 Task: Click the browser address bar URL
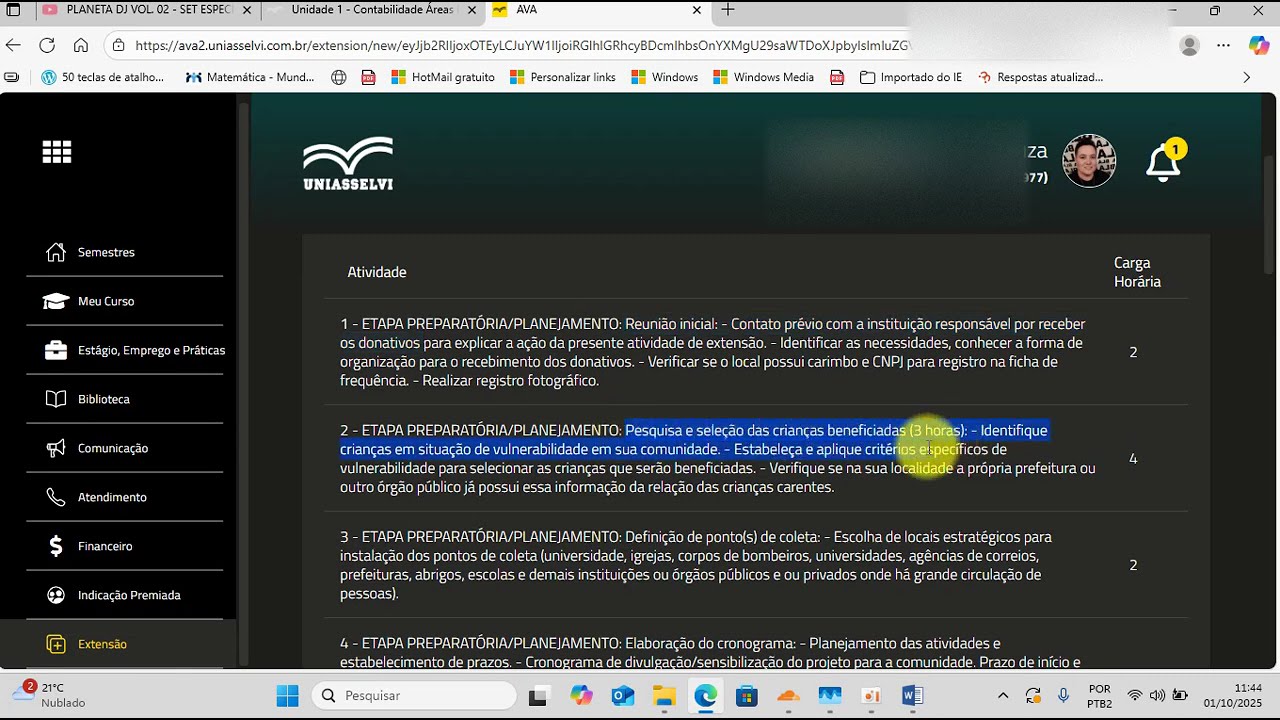(523, 45)
